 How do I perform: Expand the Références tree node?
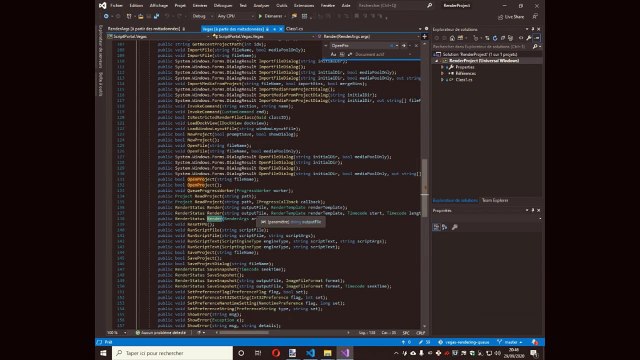[442, 74]
